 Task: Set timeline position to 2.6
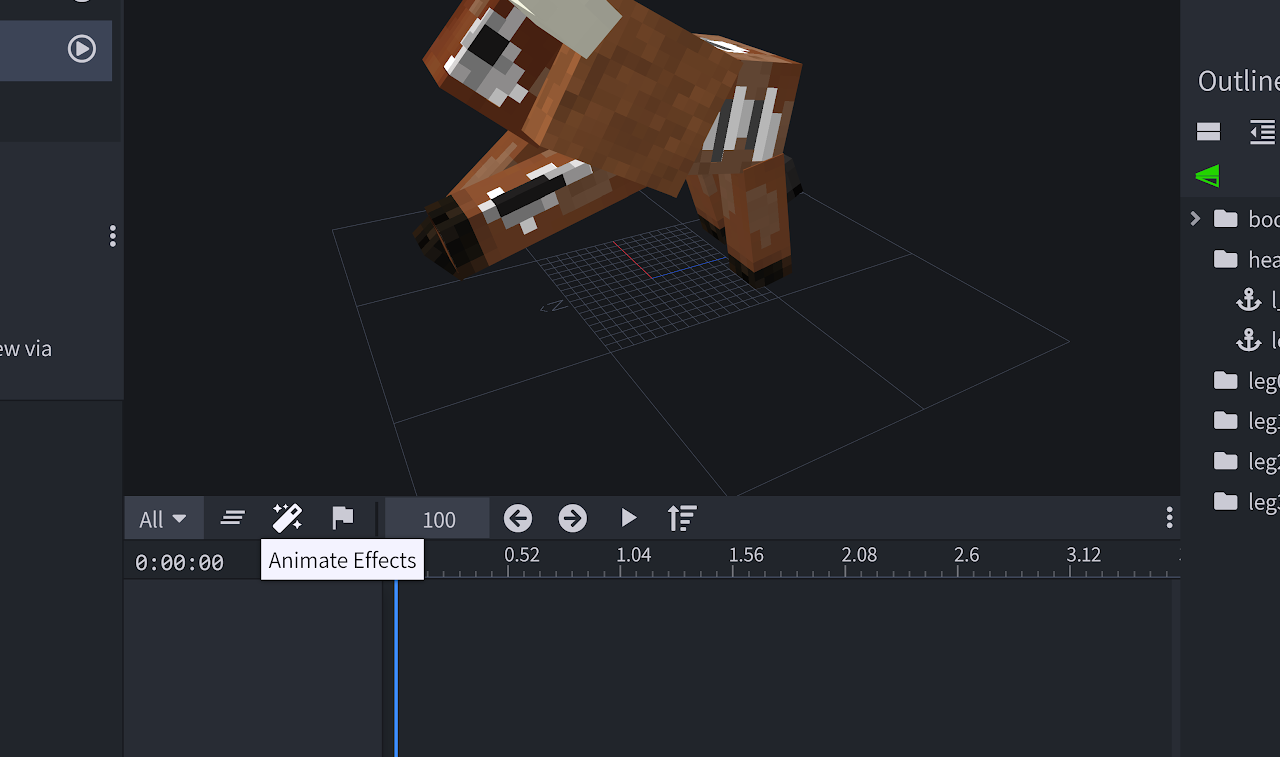point(967,555)
